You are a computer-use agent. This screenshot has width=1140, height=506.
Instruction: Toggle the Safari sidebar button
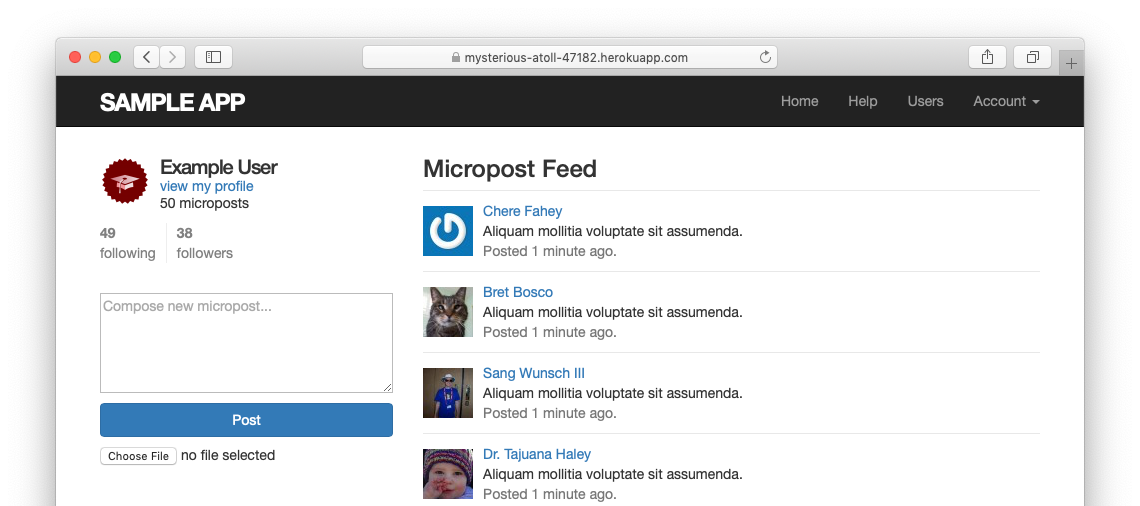213,57
